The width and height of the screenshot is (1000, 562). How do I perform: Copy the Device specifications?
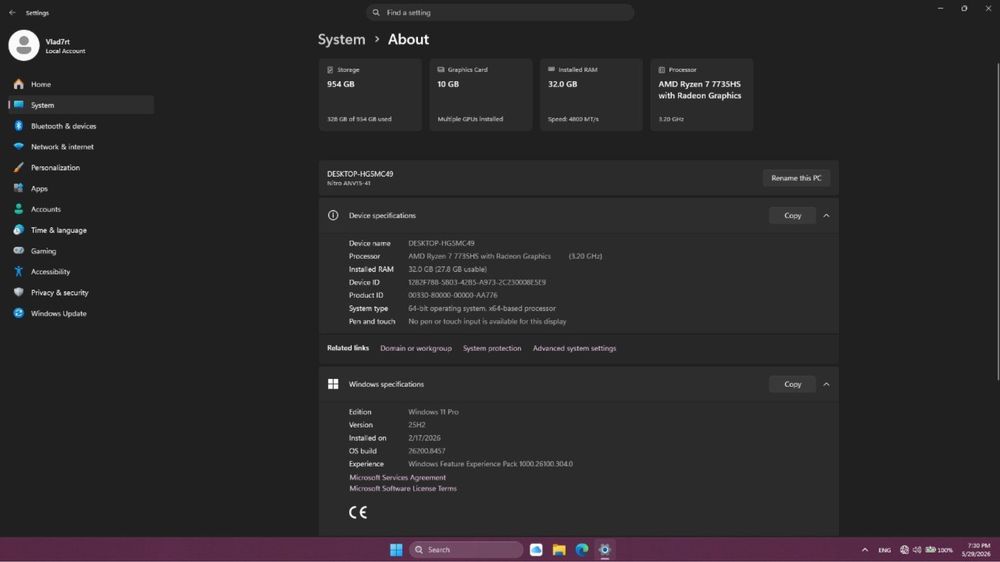(x=792, y=216)
